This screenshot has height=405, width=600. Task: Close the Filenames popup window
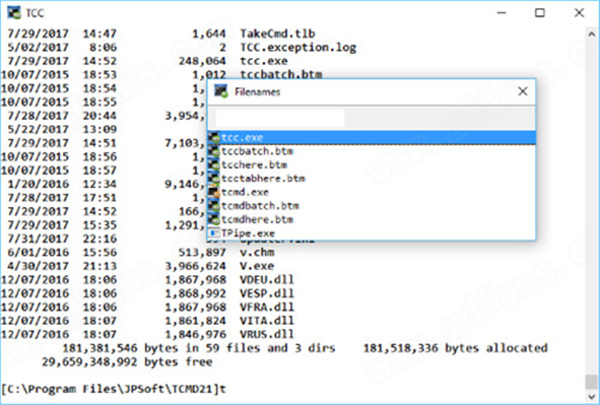520,91
